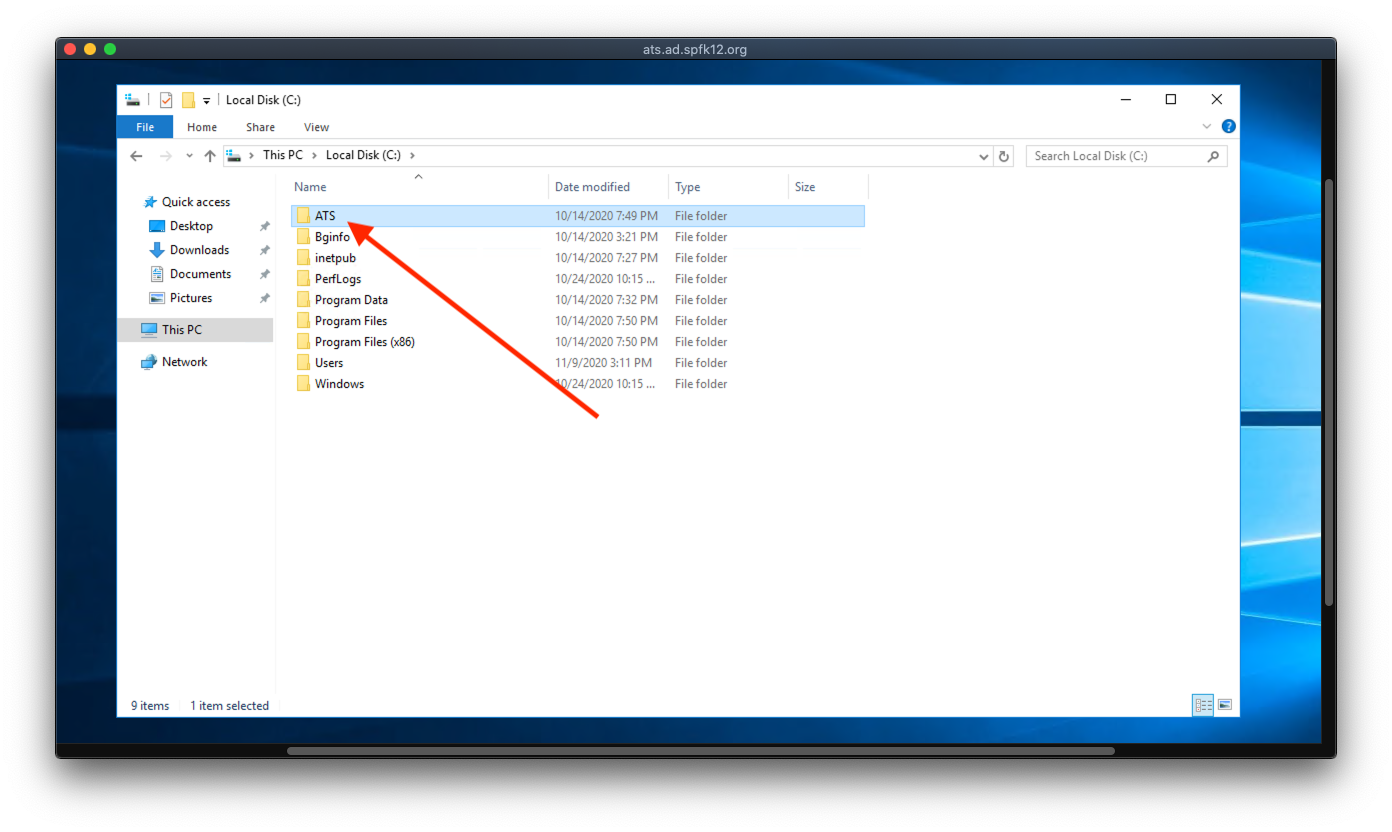Click the New Folder icon in title bar
Image resolution: width=1392 pixels, height=832 pixels.
tap(188, 100)
